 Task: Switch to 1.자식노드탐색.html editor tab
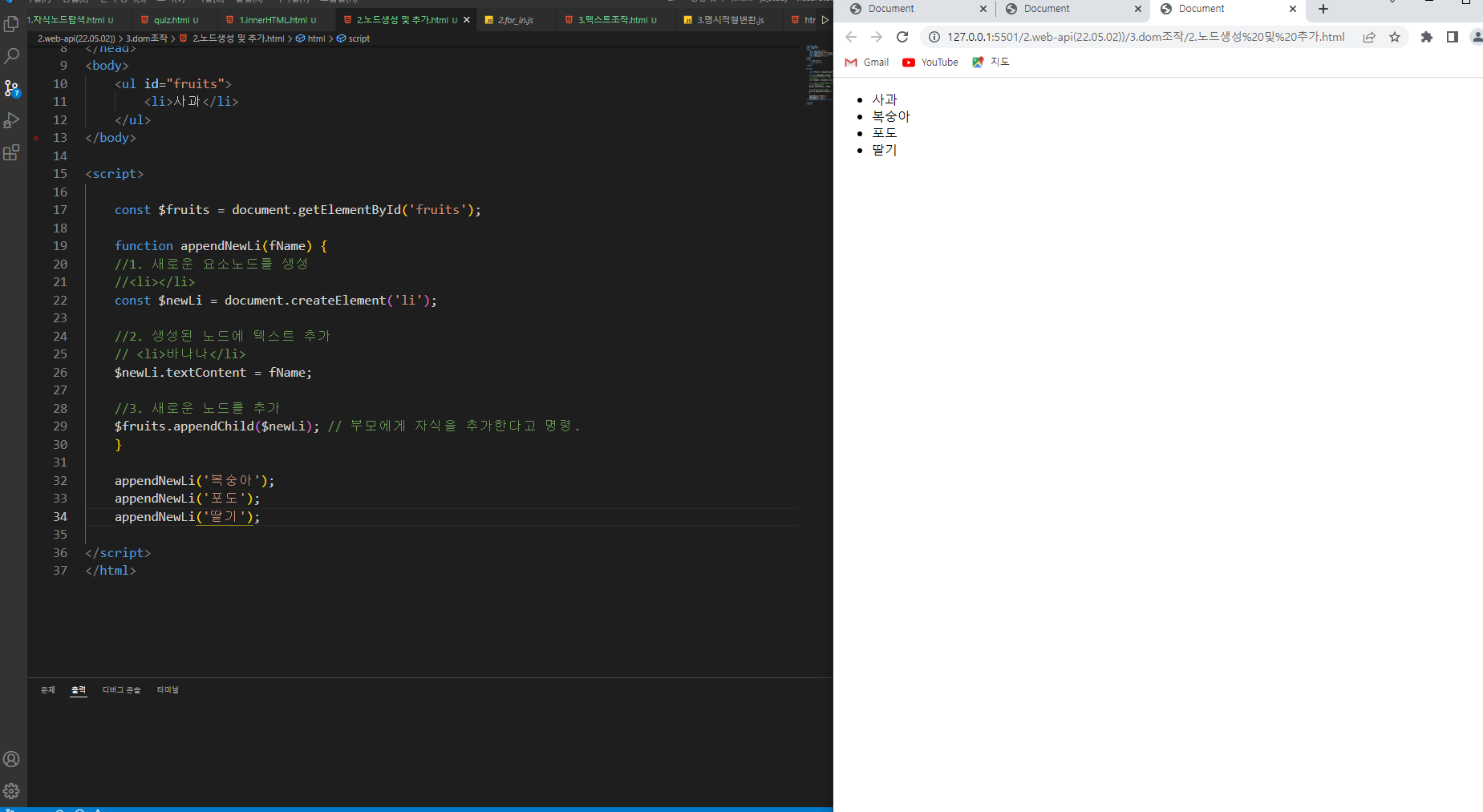(x=71, y=20)
